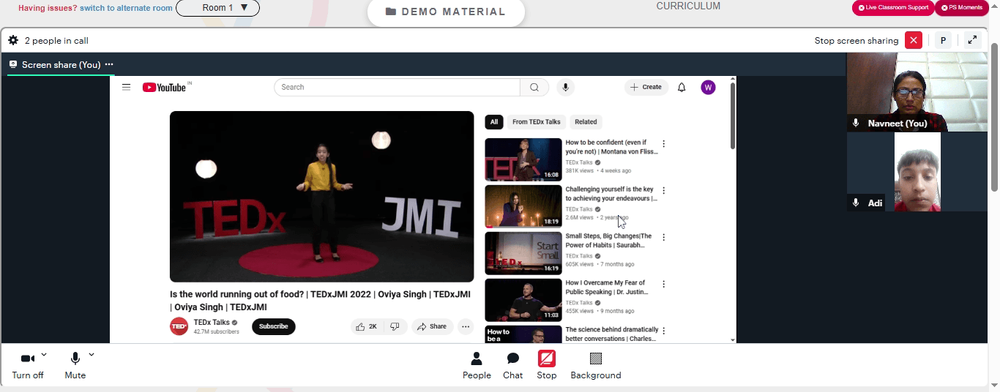Open the call settings gear icon
1000x392 pixels.
tap(13, 40)
